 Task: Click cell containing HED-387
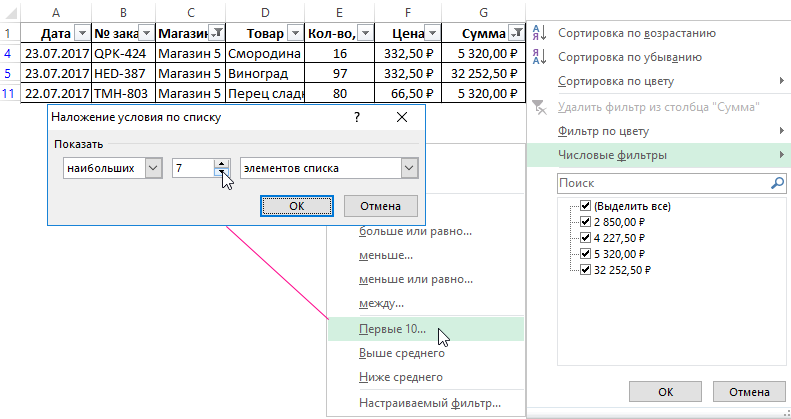click(124, 73)
